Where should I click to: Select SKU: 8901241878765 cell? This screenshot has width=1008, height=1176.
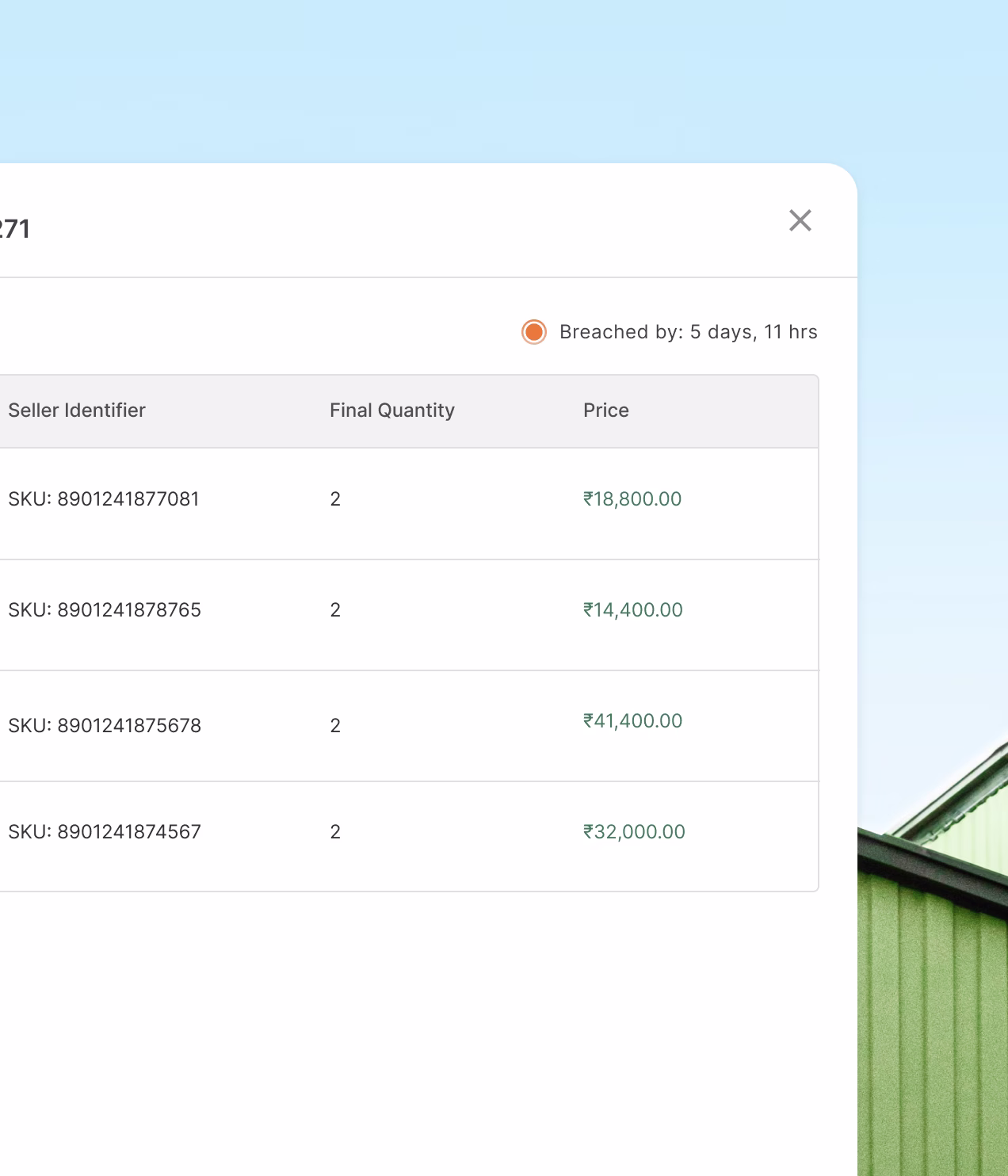pyautogui.click(x=105, y=610)
